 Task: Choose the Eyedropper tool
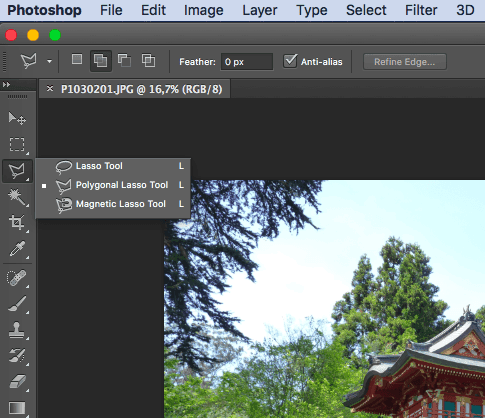[x=17, y=248]
